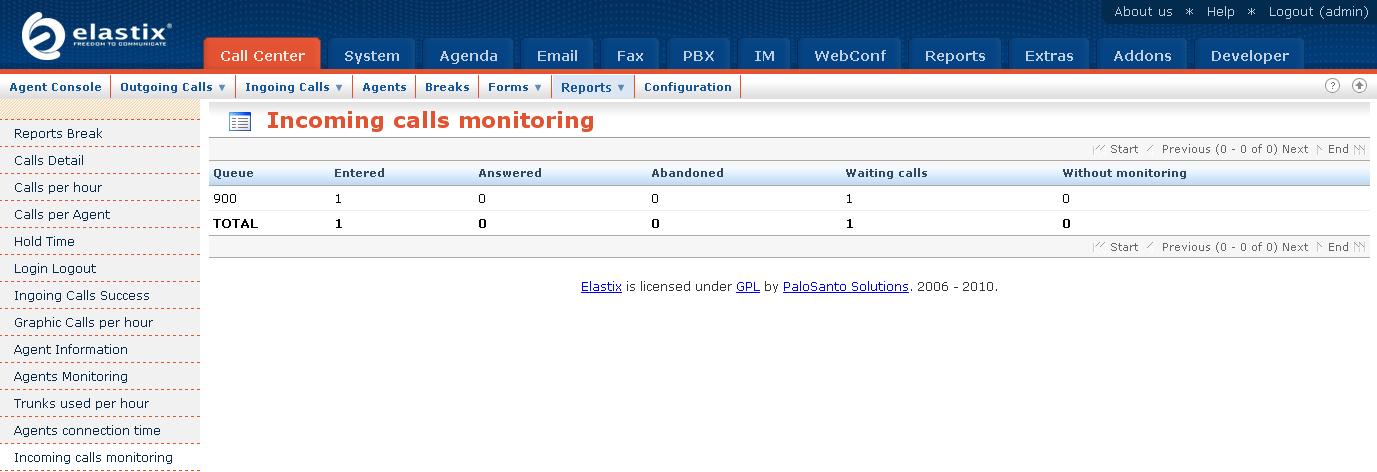Go to the Agent Console menu item

(x=55, y=87)
